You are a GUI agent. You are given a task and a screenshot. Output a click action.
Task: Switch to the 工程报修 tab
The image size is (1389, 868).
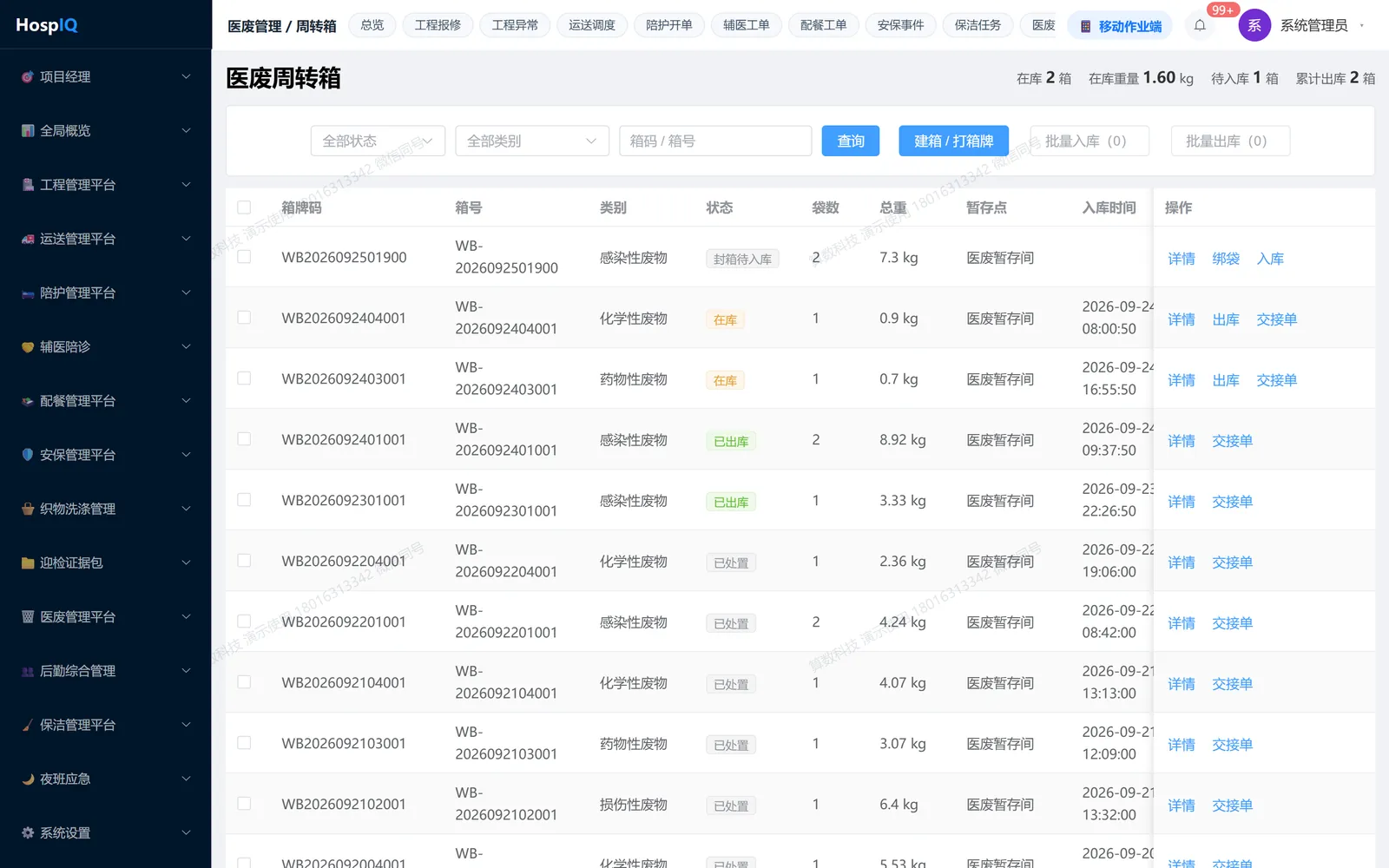(438, 25)
